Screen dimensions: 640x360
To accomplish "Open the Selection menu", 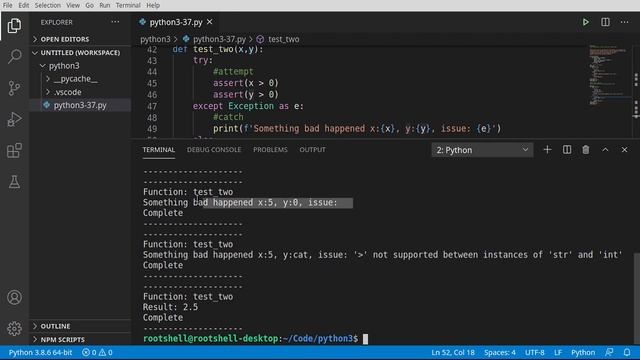I will coord(47,5).
